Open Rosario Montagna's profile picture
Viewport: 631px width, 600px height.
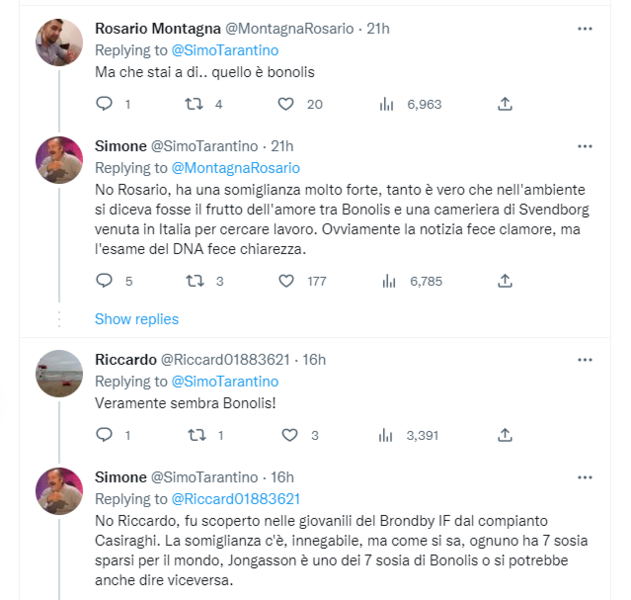tap(58, 41)
